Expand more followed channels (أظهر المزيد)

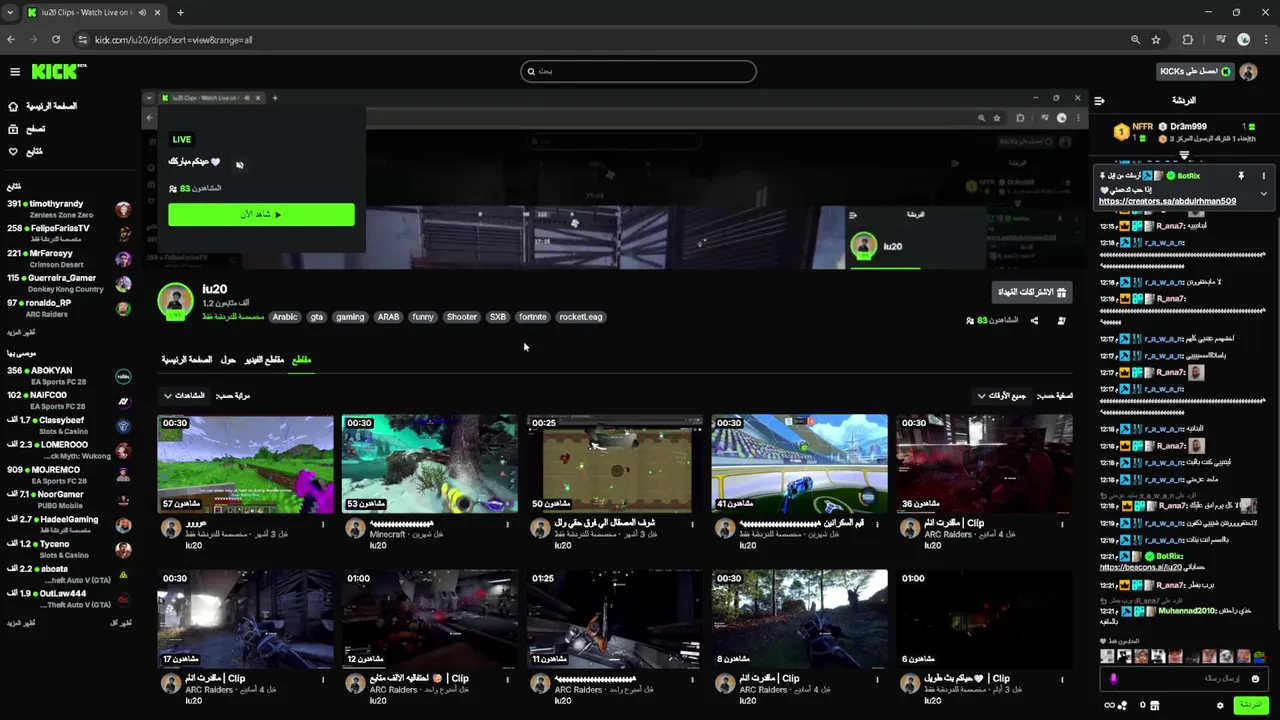coord(21,332)
